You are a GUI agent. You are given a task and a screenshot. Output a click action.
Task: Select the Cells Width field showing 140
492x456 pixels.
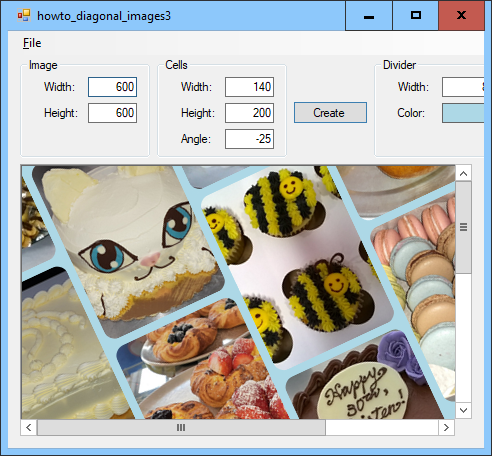[249, 87]
